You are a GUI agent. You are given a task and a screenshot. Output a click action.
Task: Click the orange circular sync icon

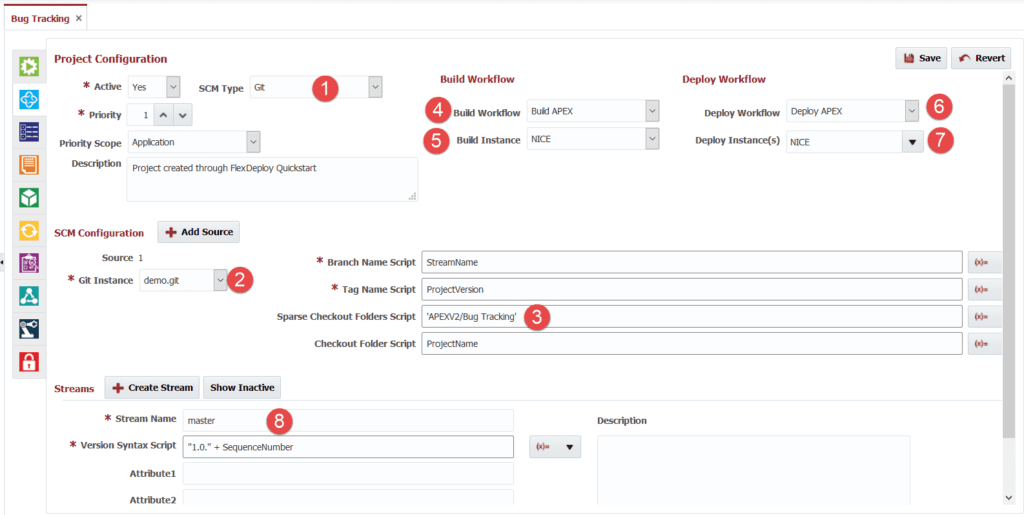tap(29, 230)
